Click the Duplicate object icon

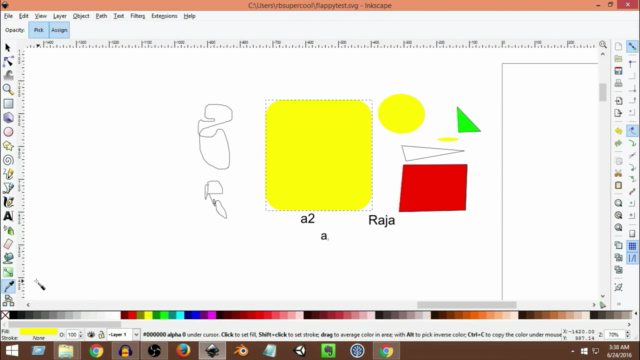618,245
